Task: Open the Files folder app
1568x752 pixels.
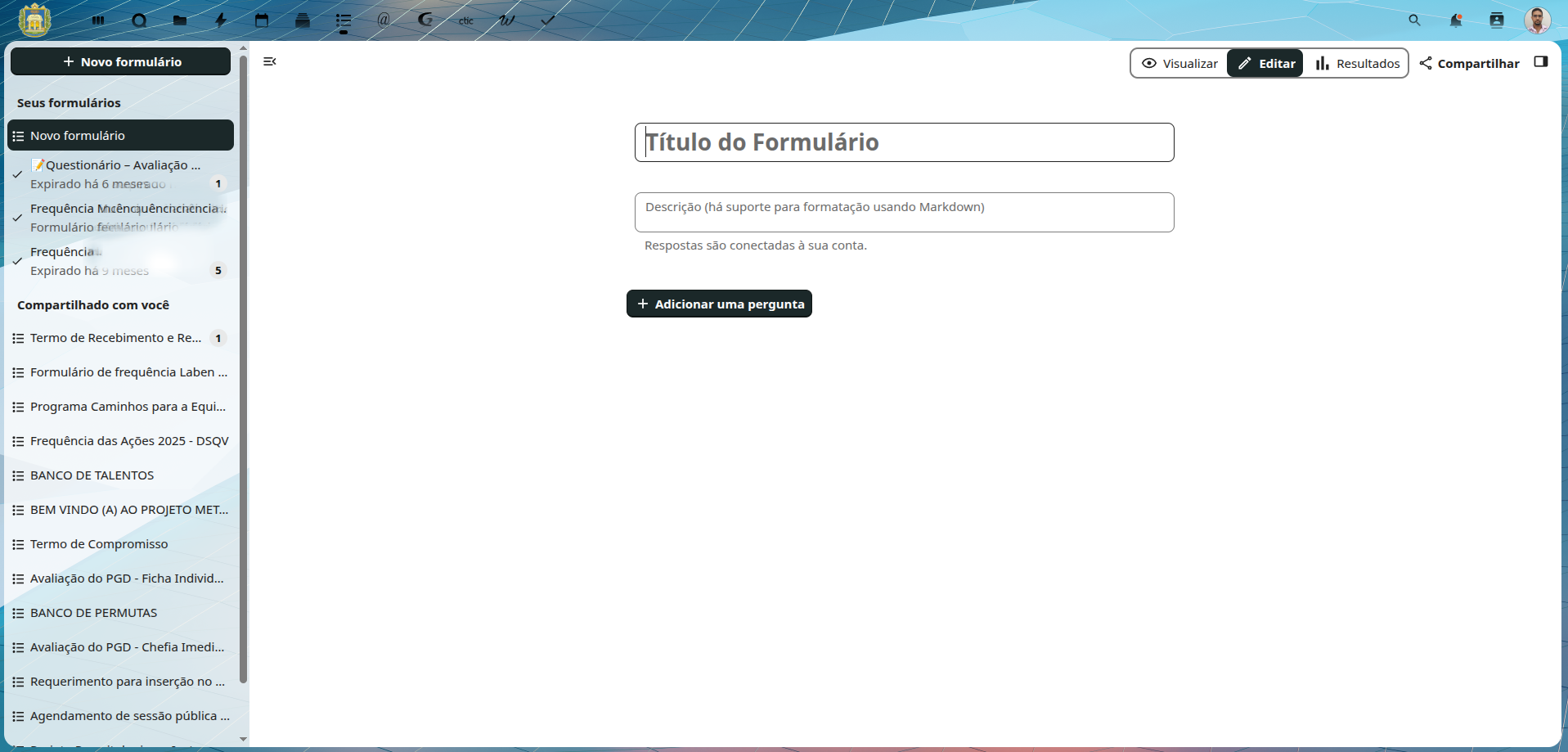Action: (x=180, y=20)
